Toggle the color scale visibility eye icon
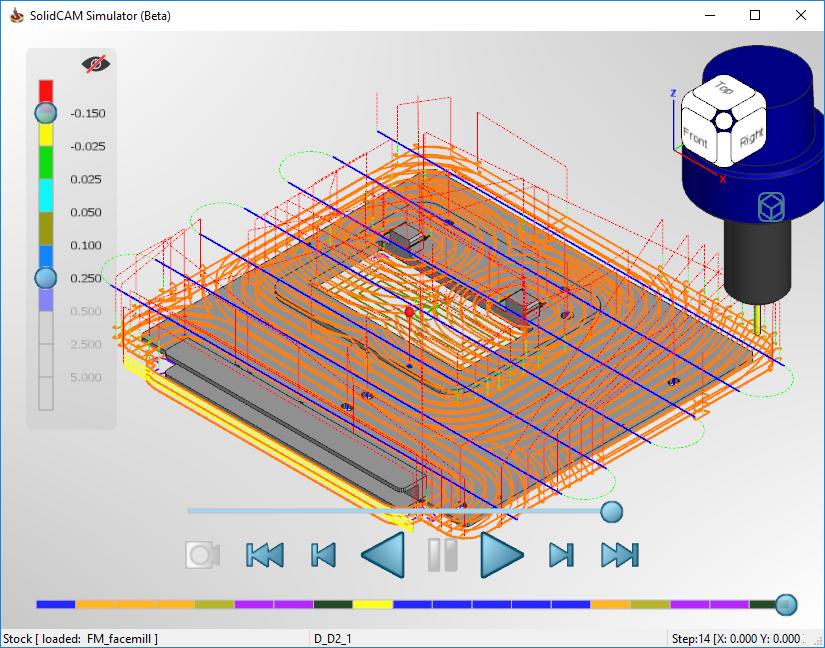Screen dimensions: 825x648 coord(96,64)
